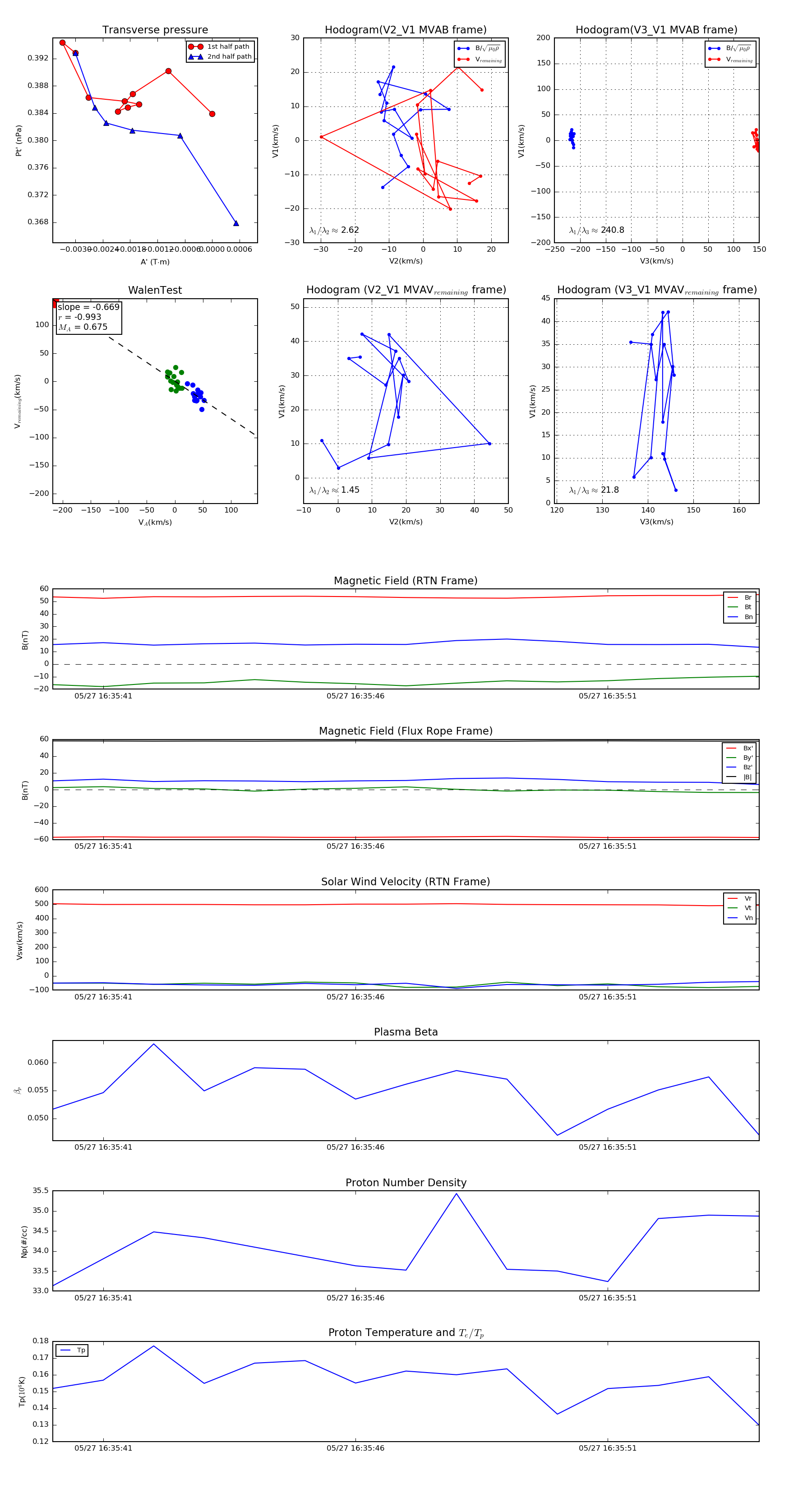
Task: Click 'Magnetic Field (RTN Frame)' title
Action: pos(406,581)
